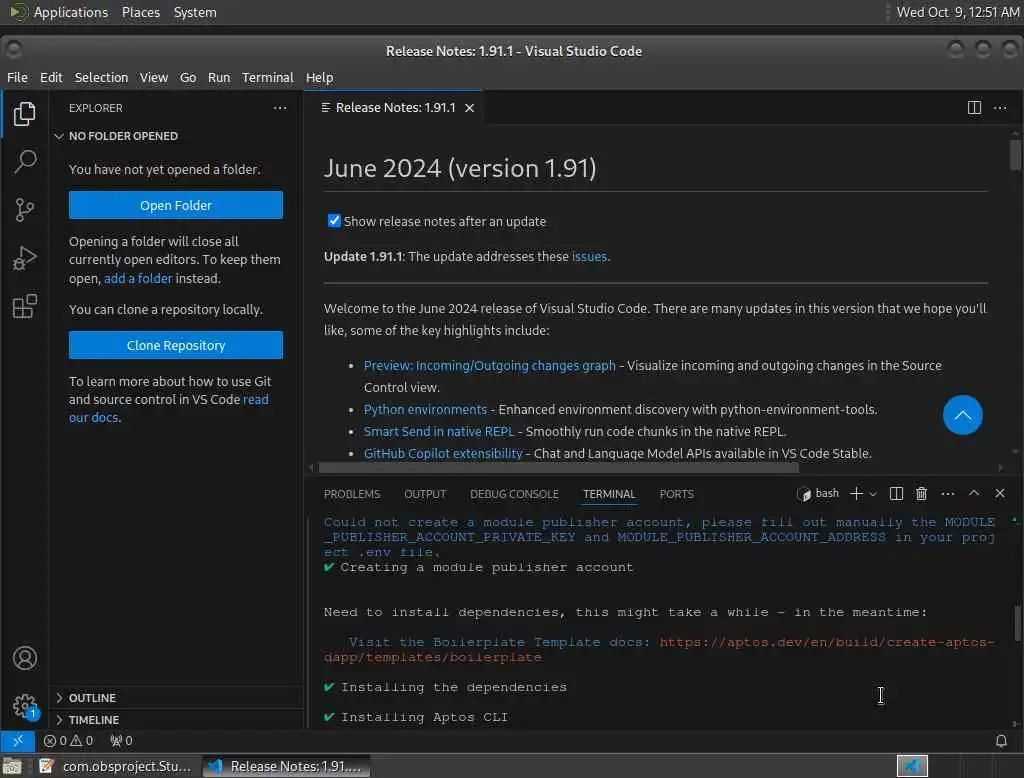The width and height of the screenshot is (1024, 778).
Task: Follow the read our docs link
Action: click(x=168, y=408)
